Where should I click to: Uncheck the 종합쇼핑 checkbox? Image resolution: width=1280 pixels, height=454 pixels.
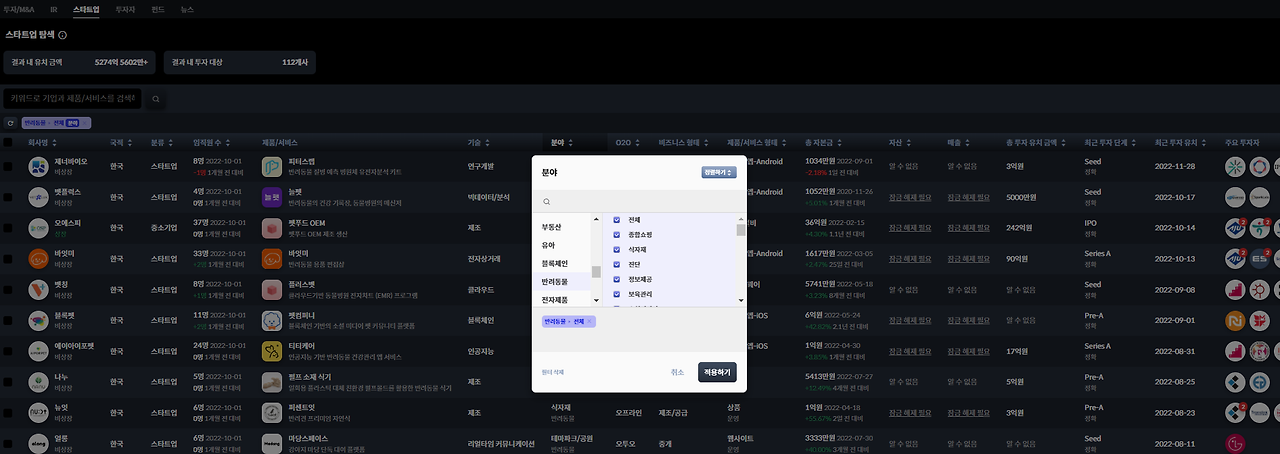click(x=617, y=234)
